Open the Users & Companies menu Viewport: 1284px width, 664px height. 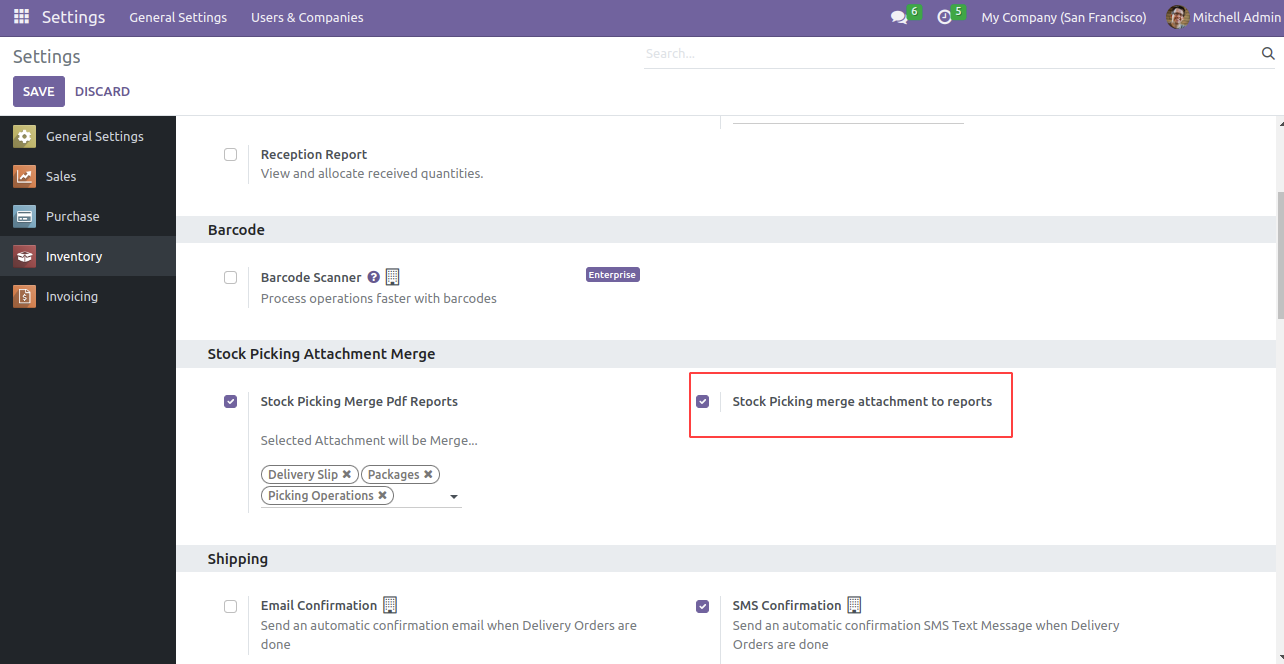306,17
